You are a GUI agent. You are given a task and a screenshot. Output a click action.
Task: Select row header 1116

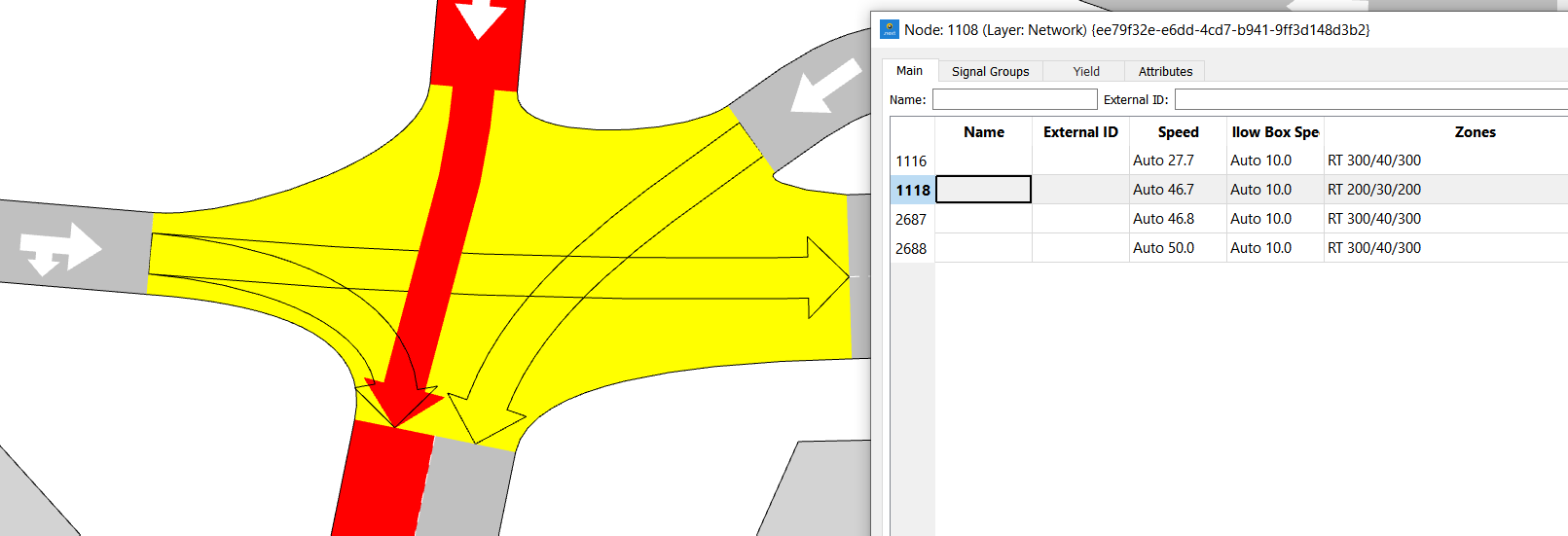click(x=912, y=161)
